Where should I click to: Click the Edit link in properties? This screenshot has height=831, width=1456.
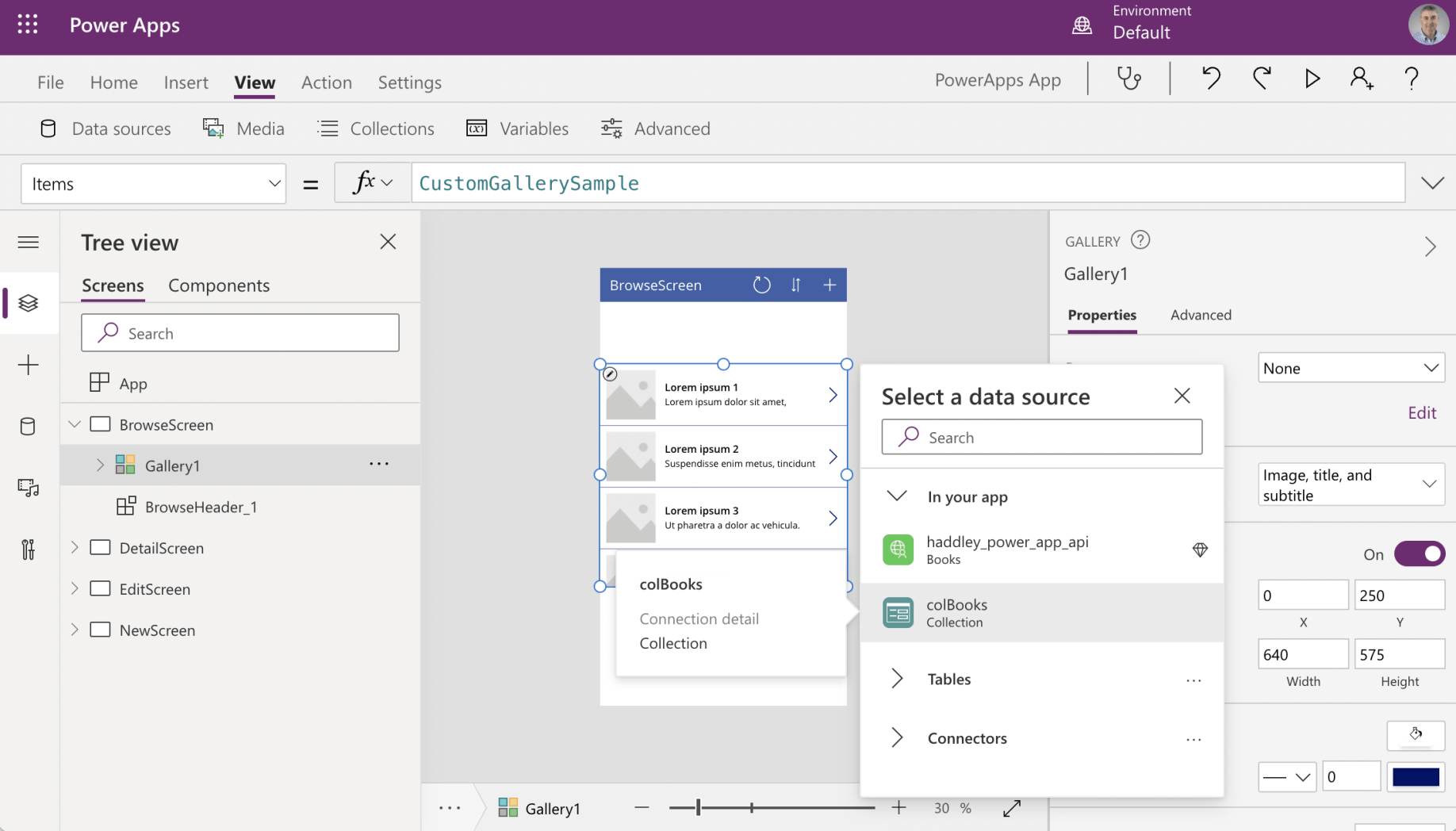pos(1421,413)
